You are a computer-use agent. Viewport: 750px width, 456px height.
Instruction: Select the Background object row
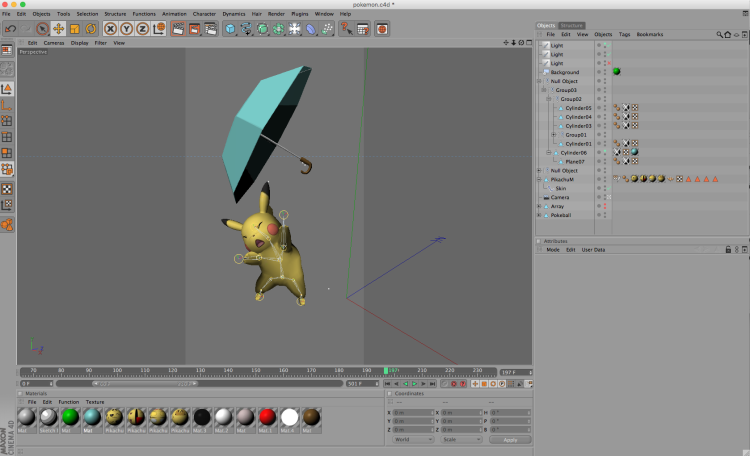pos(565,72)
